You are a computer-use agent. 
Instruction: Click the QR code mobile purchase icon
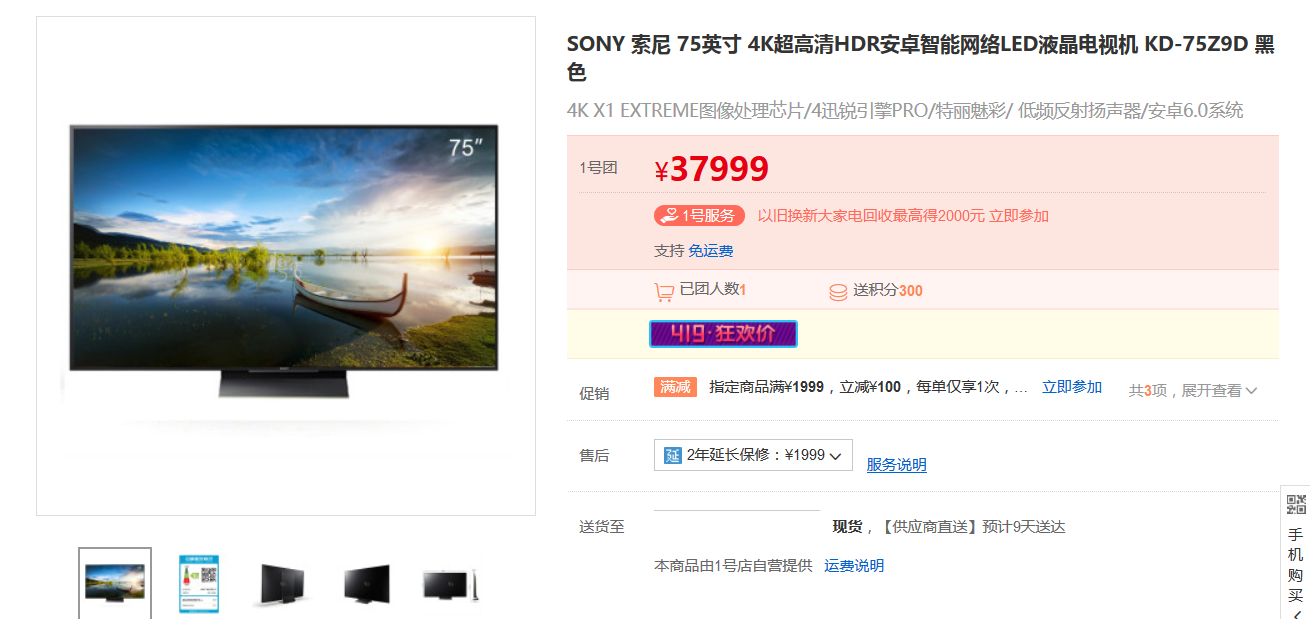(x=1296, y=505)
